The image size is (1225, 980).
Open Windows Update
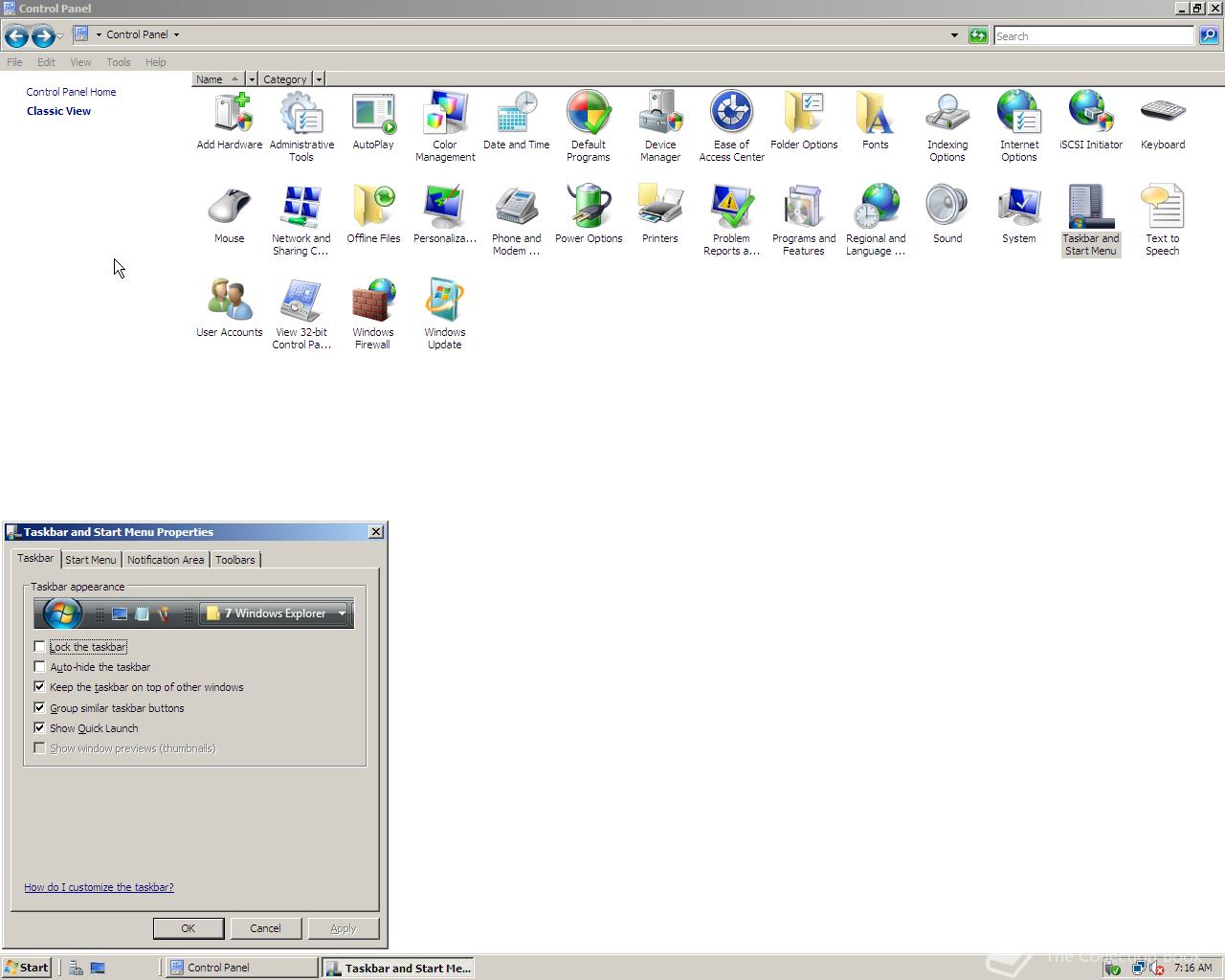[x=445, y=314]
